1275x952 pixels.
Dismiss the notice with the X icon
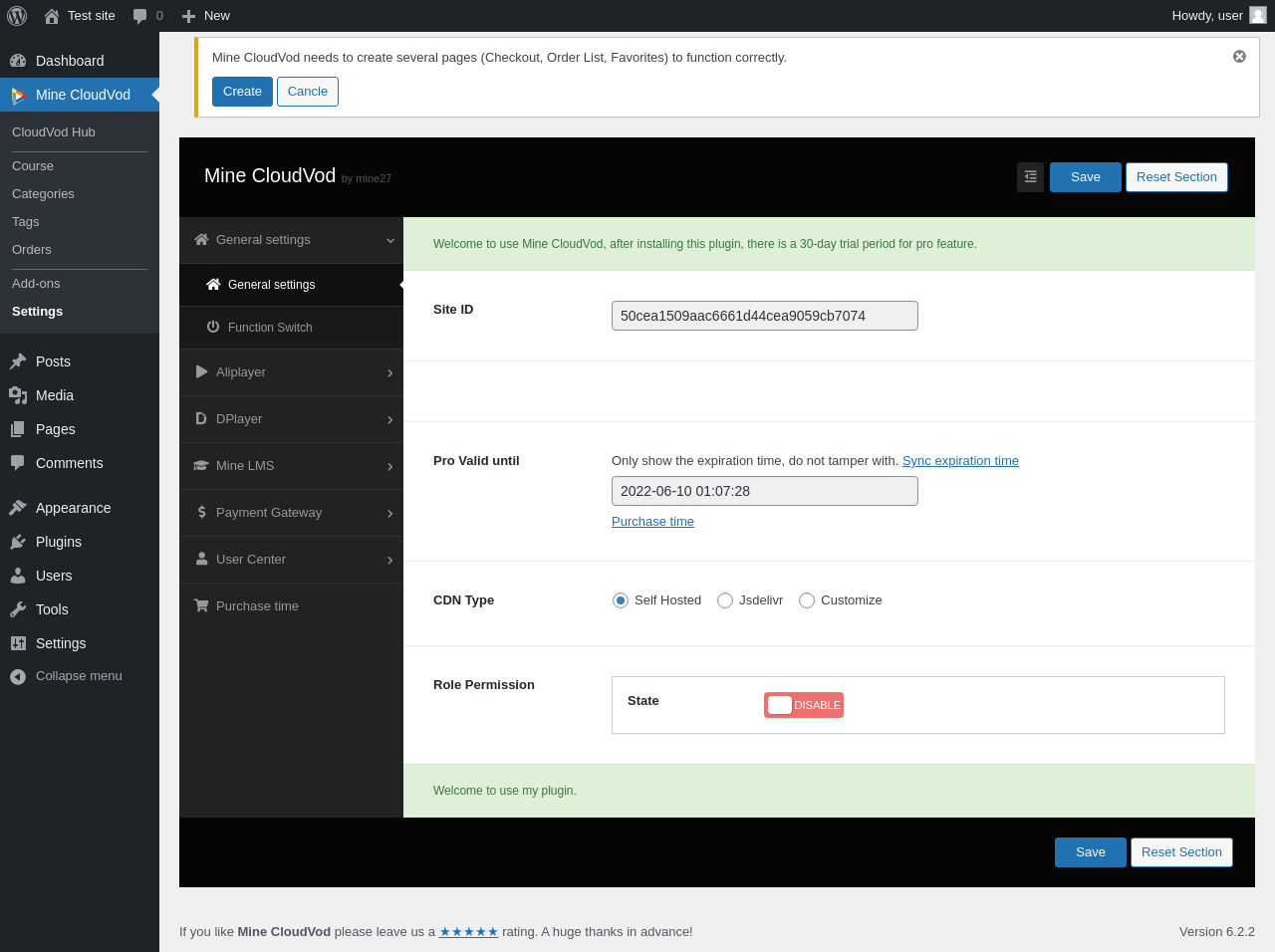click(x=1239, y=57)
